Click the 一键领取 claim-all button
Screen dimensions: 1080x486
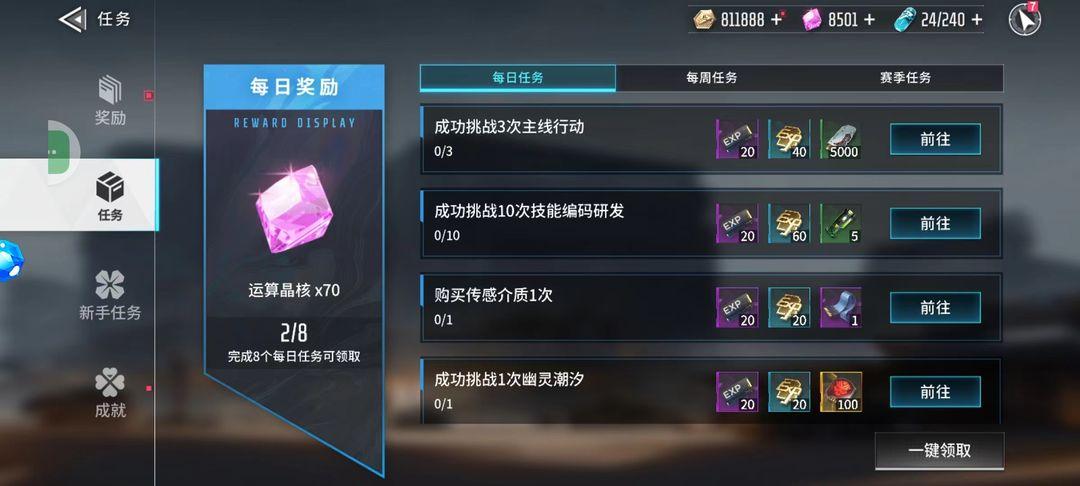click(x=939, y=450)
